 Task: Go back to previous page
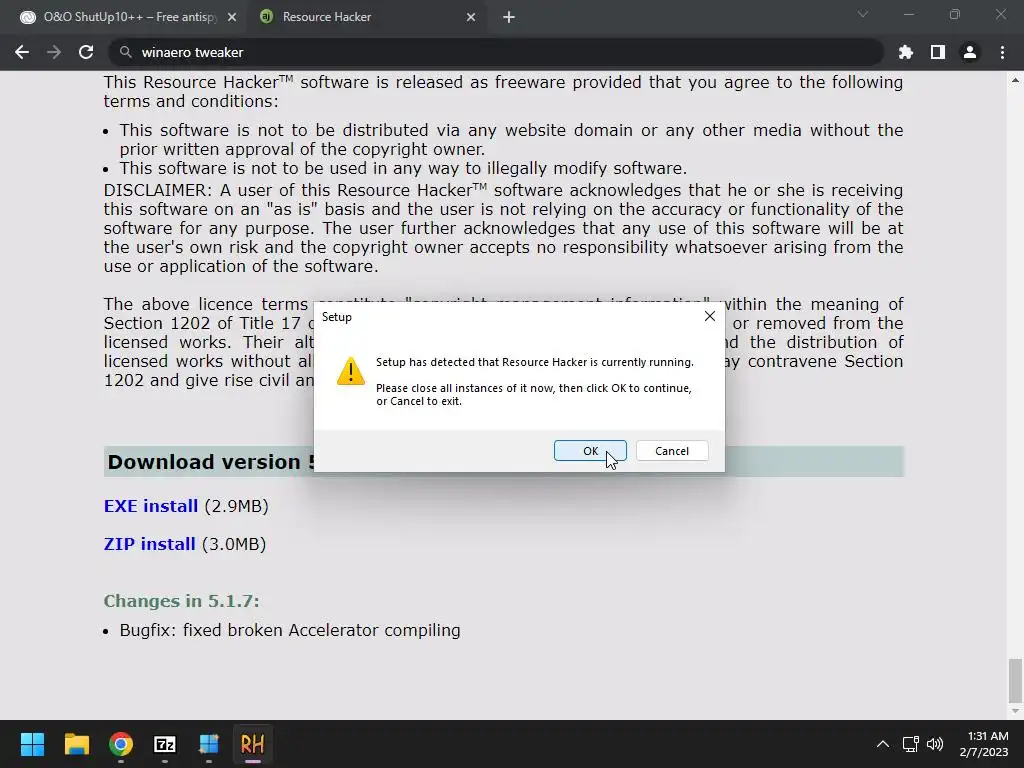[22, 52]
